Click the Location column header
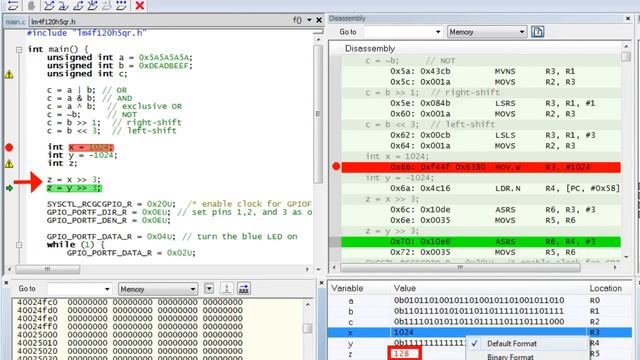Image resolution: width=640 pixels, height=360 pixels. click(x=605, y=288)
